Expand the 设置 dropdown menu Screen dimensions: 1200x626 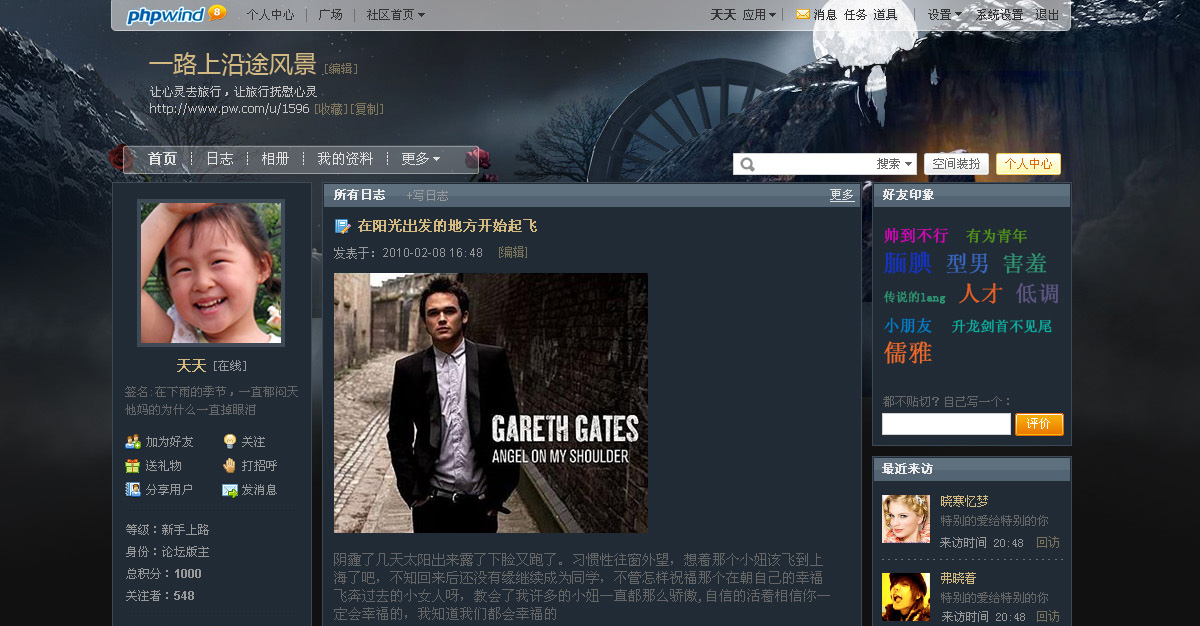944,15
